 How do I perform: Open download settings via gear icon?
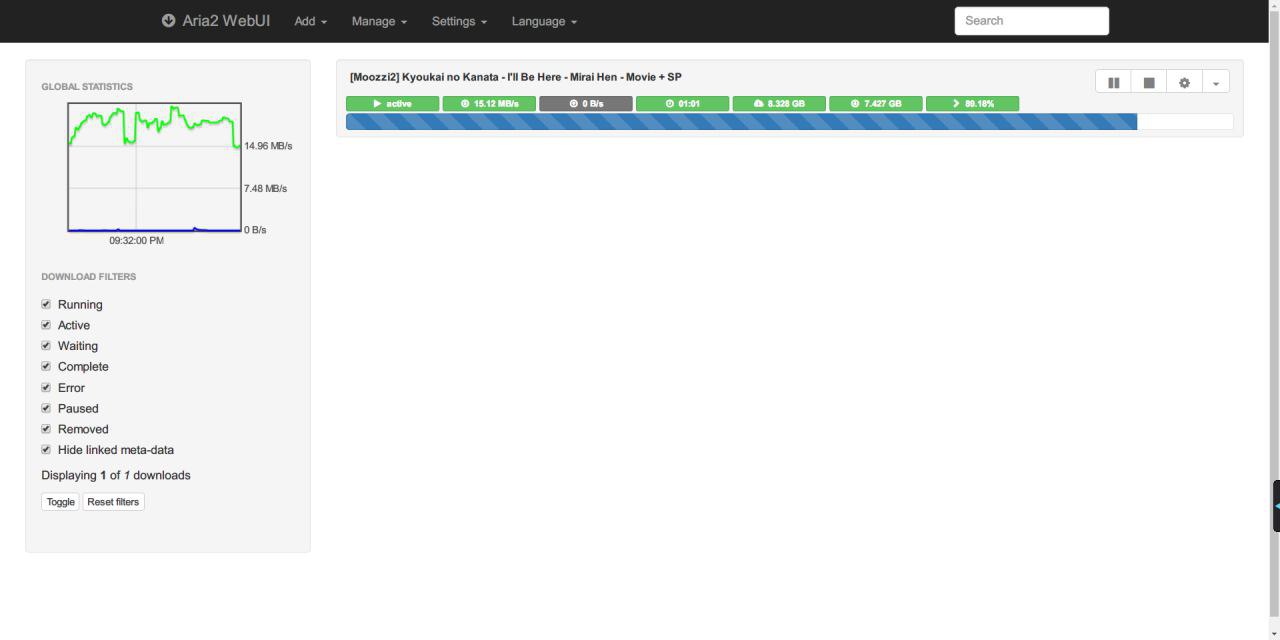point(1184,83)
